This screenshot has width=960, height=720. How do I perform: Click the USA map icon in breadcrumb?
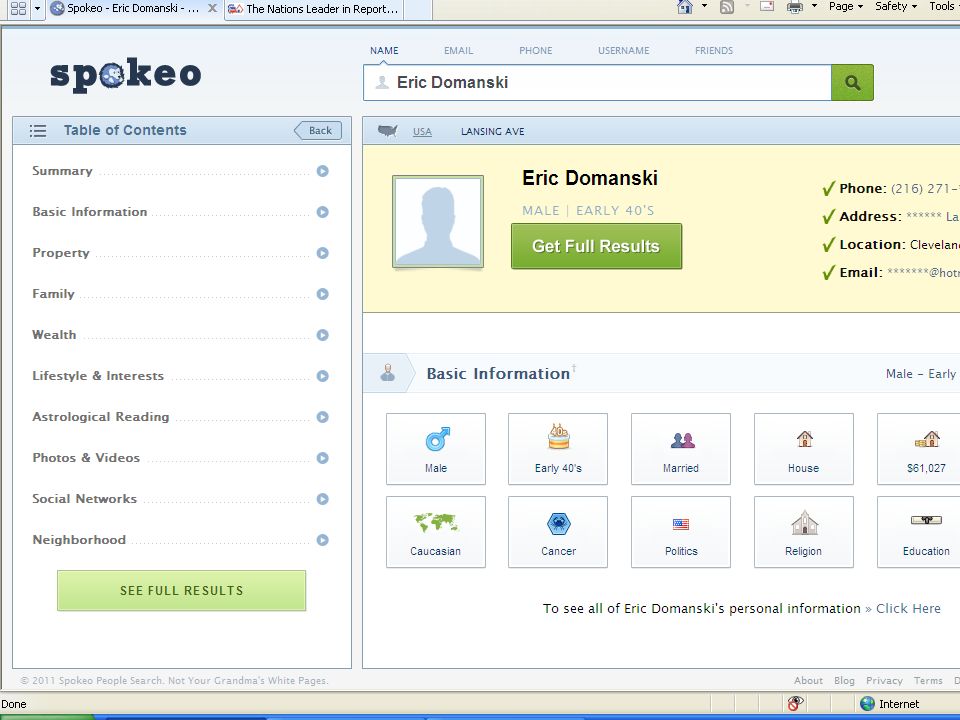click(x=388, y=130)
